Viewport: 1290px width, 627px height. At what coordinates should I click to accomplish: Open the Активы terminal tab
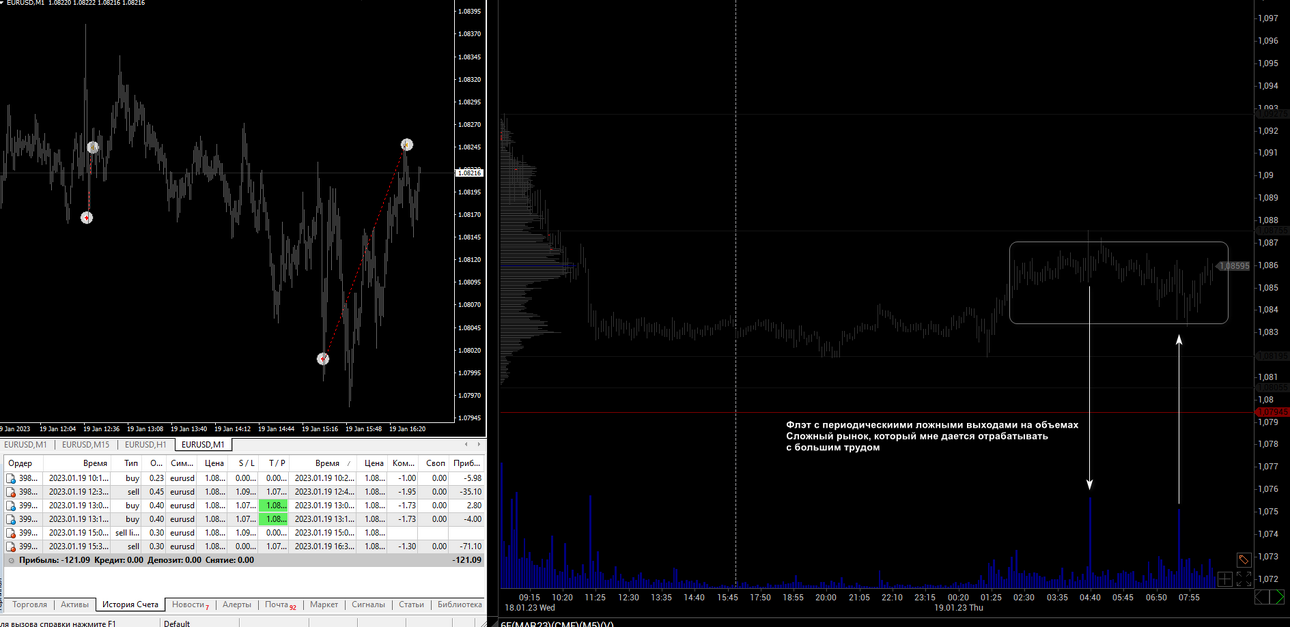coord(75,604)
